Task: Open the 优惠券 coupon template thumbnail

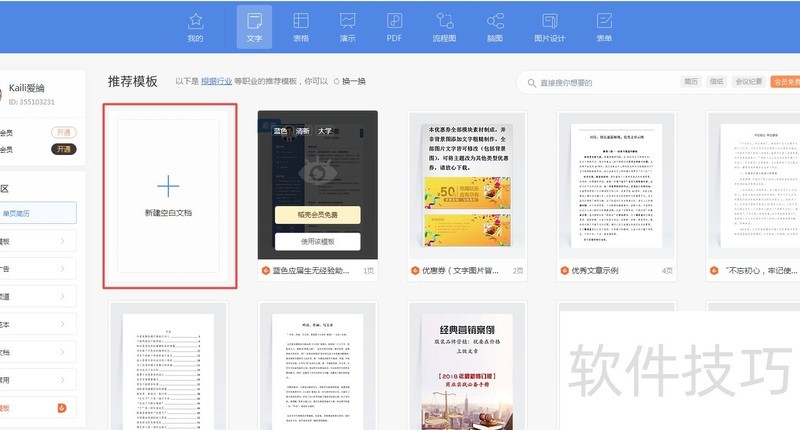Action: coord(467,185)
